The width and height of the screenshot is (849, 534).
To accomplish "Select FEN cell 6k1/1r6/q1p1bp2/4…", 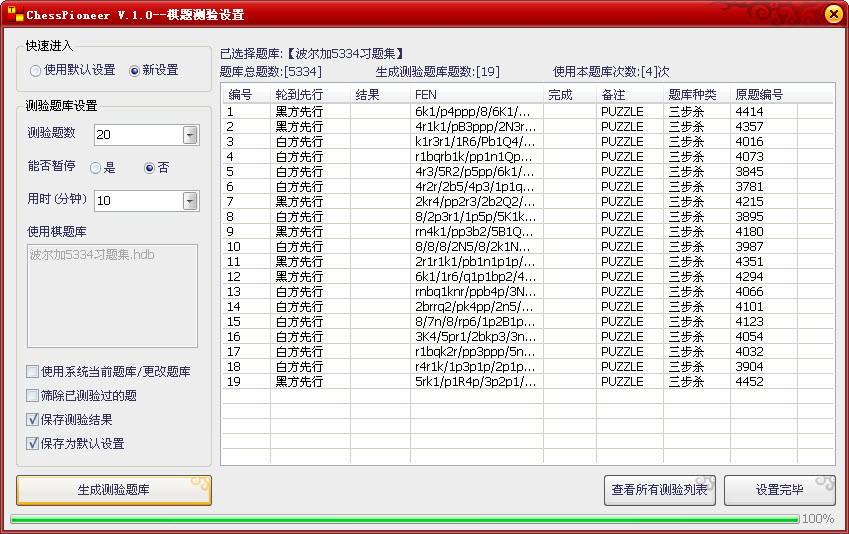I will 475,277.
